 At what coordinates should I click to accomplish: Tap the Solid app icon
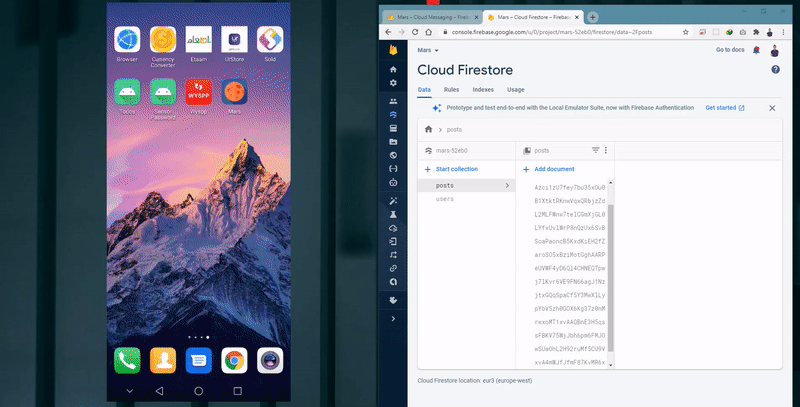270,40
